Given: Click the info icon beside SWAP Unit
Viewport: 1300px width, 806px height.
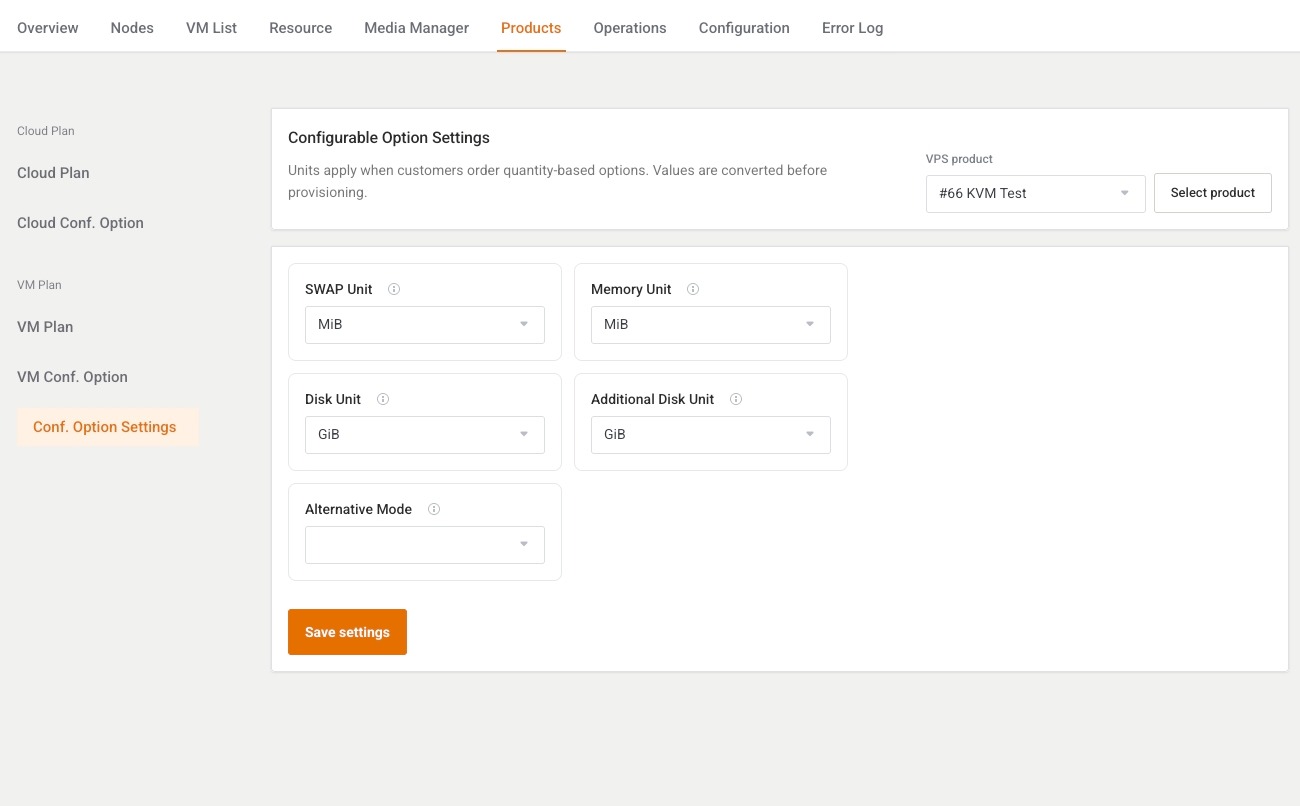Looking at the screenshot, I should click(x=394, y=289).
